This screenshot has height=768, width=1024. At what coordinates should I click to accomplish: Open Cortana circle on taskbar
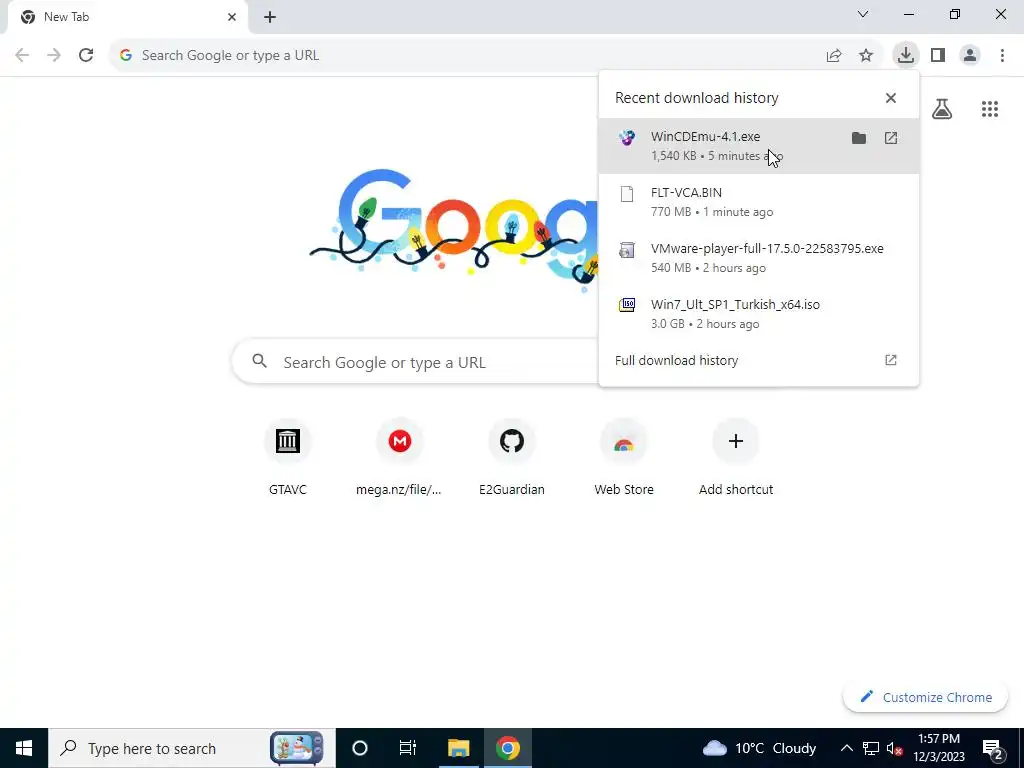360,748
